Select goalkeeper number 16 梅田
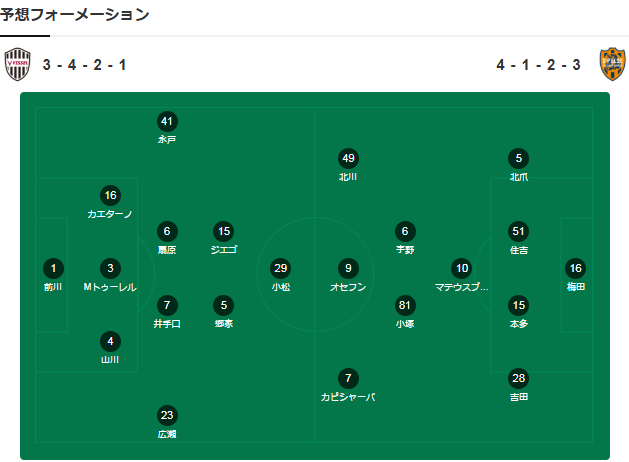 [575, 268]
